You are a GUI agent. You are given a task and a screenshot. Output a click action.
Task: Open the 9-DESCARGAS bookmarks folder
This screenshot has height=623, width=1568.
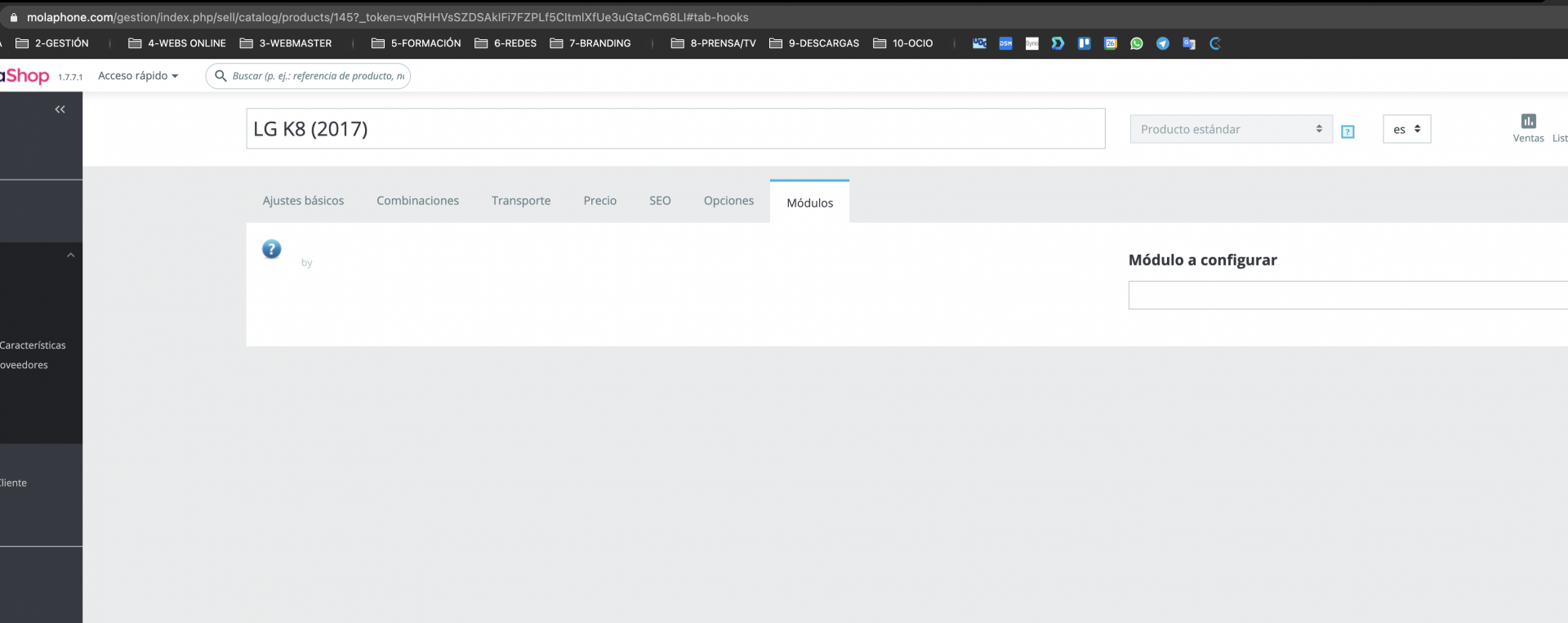[814, 43]
